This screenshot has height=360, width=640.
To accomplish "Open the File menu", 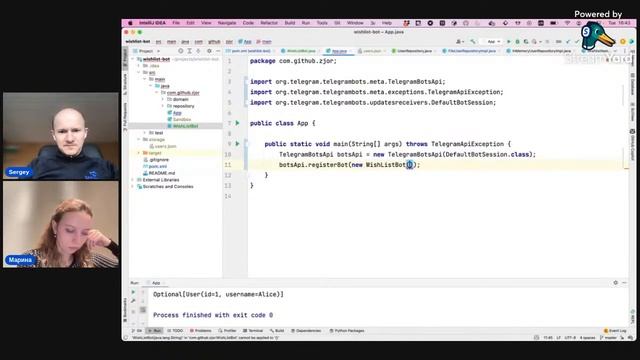I will [176, 23].
